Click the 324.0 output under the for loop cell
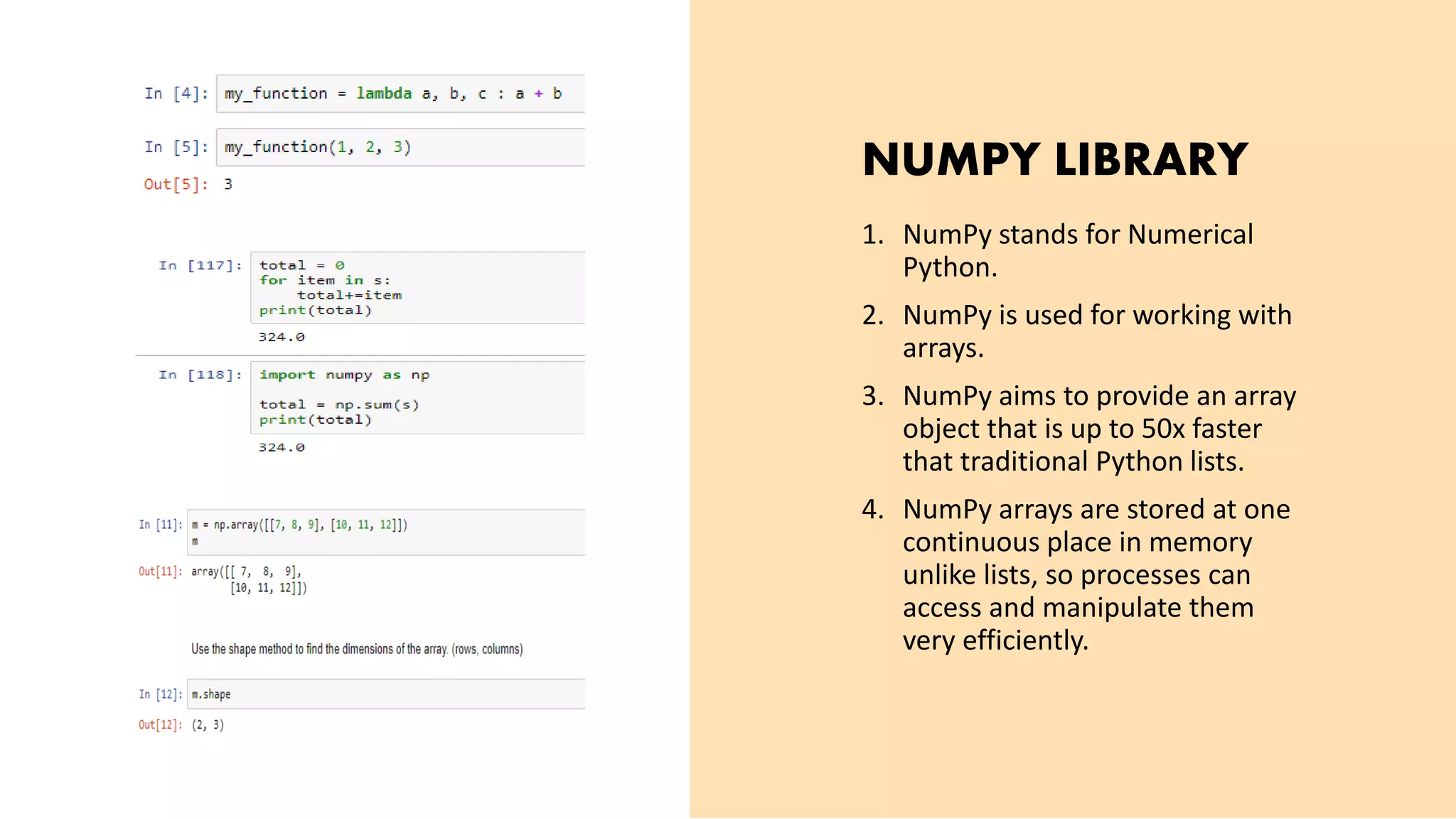This screenshot has width=1456, height=819. click(x=282, y=337)
